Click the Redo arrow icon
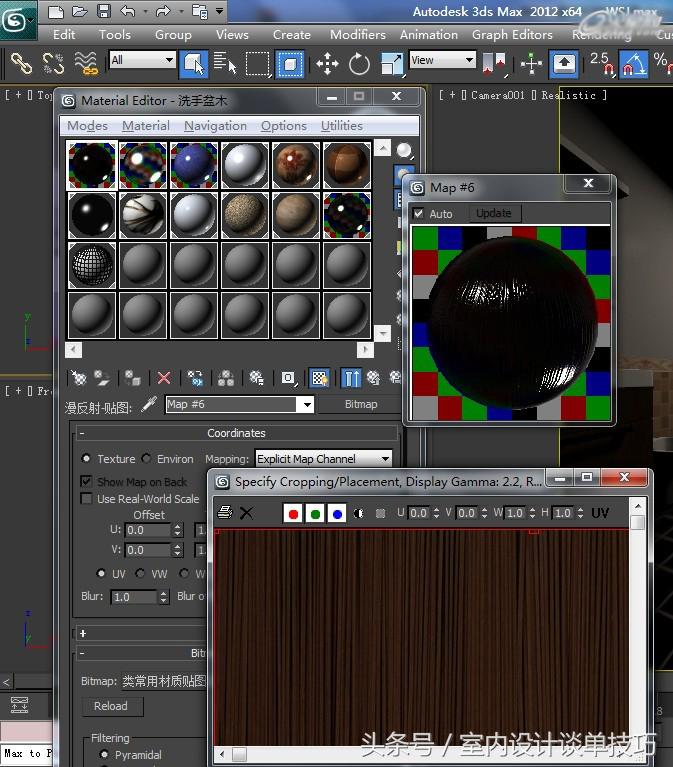Viewport: 673px width, 767px height. point(163,11)
